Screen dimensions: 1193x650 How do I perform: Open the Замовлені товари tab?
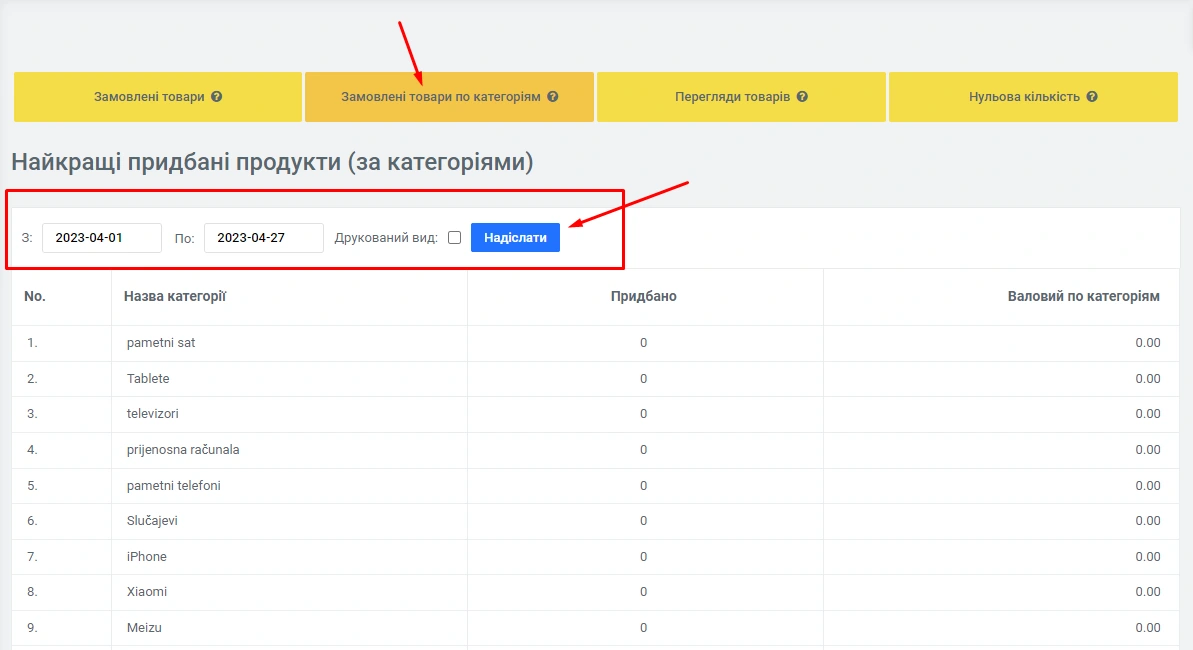tap(149, 97)
